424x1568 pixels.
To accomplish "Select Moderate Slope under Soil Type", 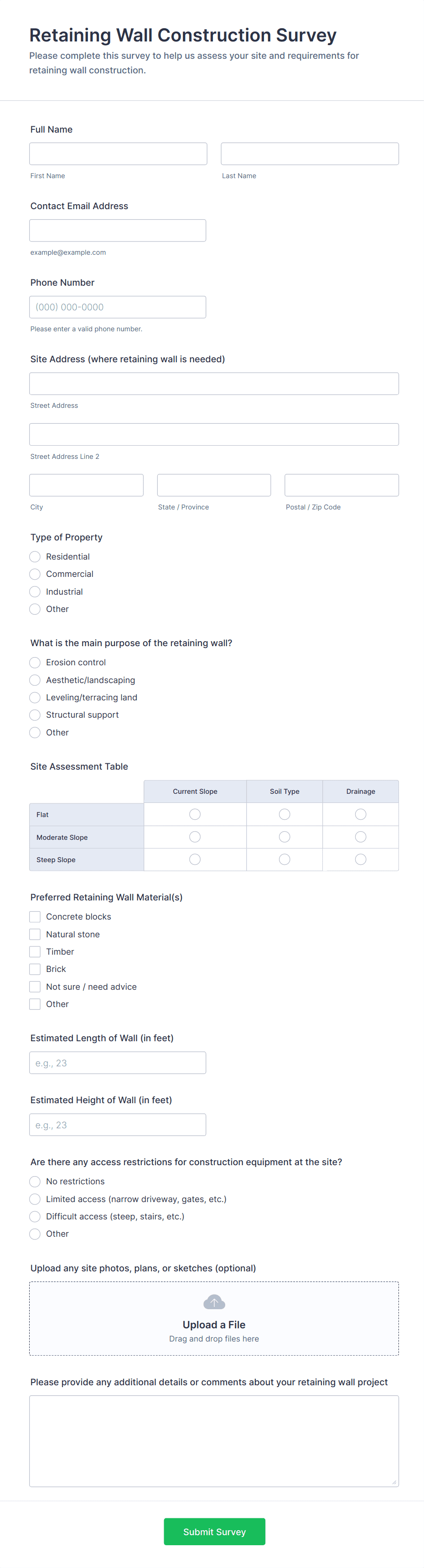I will pyautogui.click(x=284, y=837).
